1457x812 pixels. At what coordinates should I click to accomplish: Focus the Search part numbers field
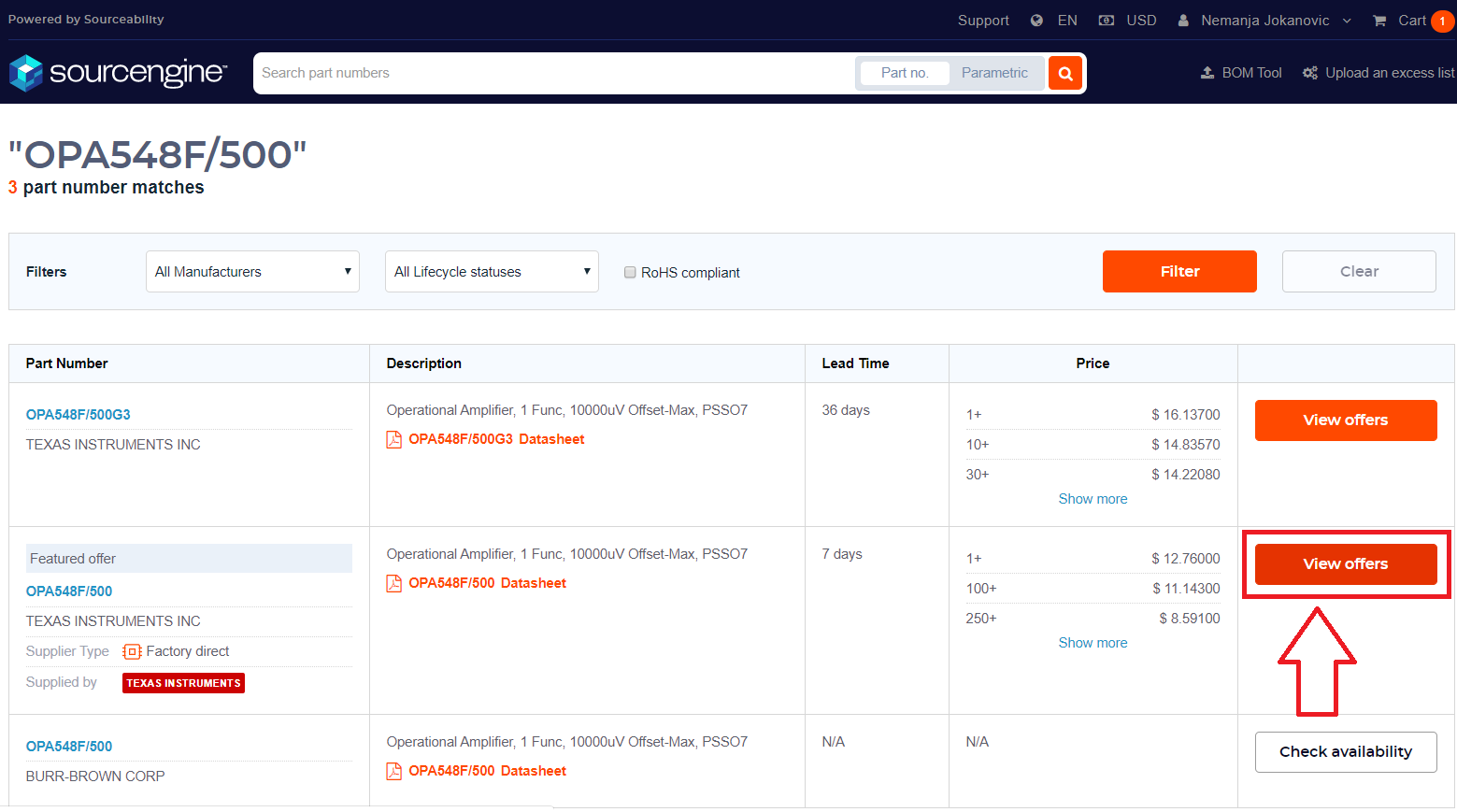554,73
